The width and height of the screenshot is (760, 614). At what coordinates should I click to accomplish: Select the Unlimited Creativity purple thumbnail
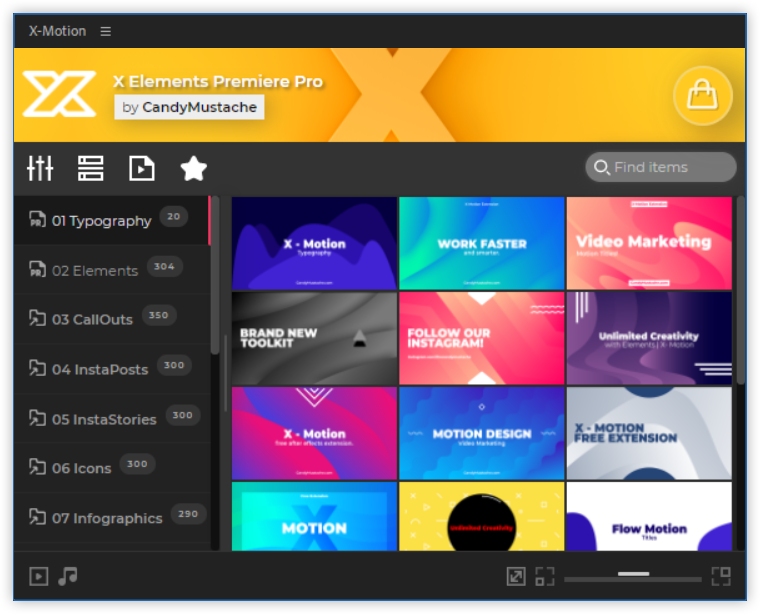point(649,338)
